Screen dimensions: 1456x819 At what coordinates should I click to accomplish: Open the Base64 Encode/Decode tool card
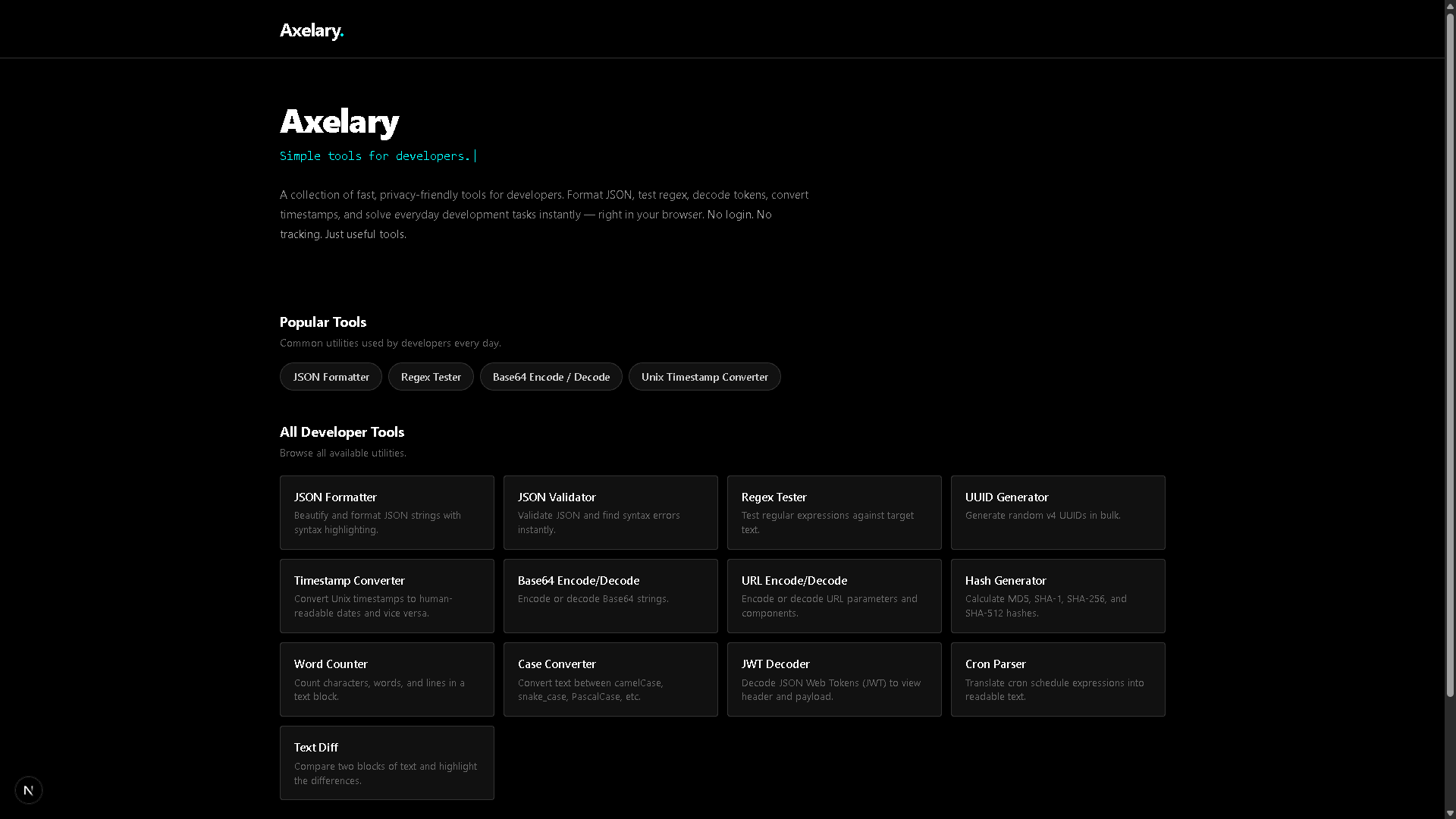tap(610, 595)
